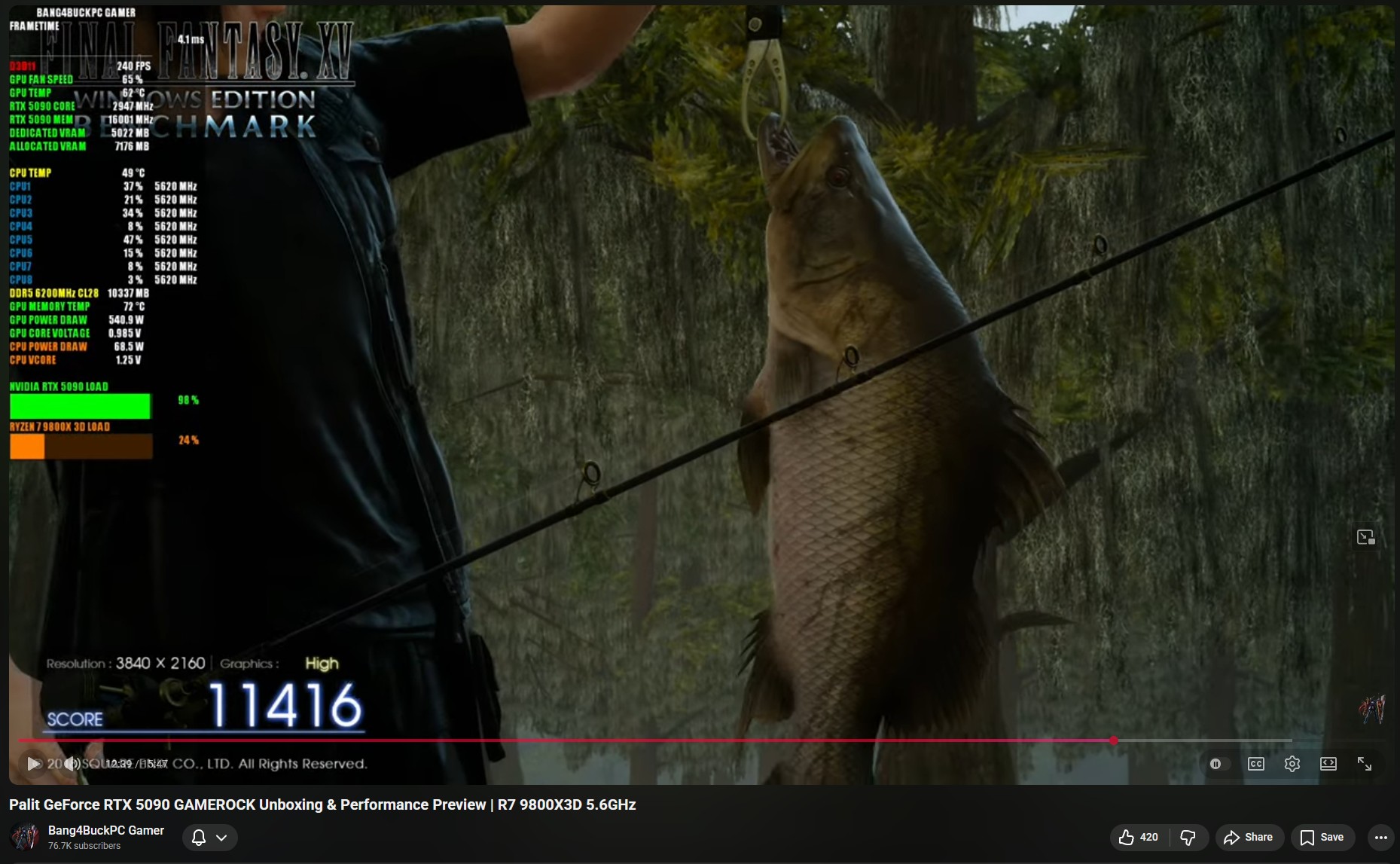Share this video
The width and height of the screenshot is (1400, 864).
(x=1249, y=838)
